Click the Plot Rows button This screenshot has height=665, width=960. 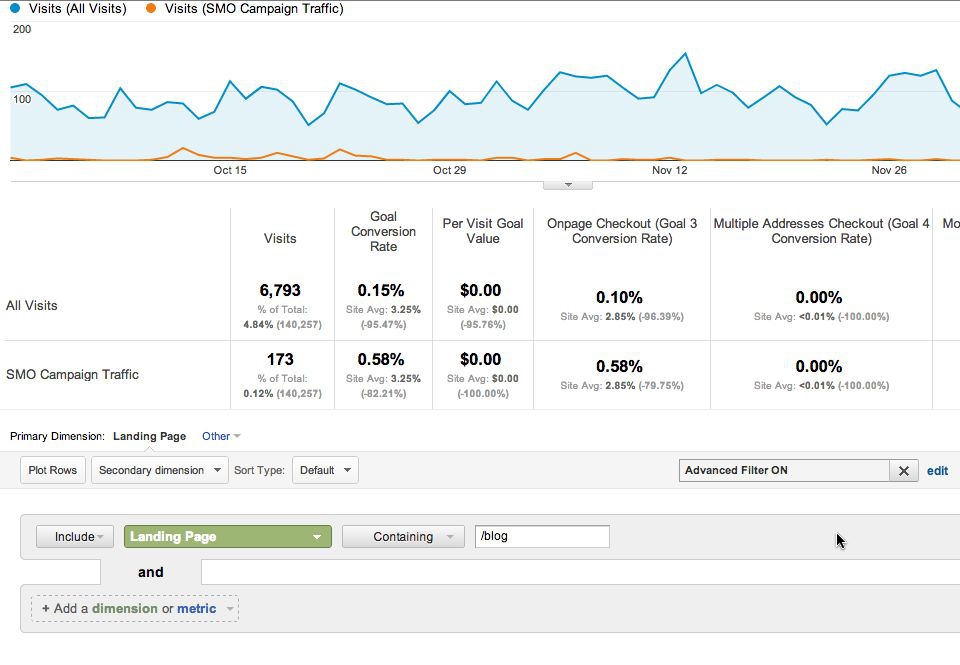pyautogui.click(x=53, y=470)
